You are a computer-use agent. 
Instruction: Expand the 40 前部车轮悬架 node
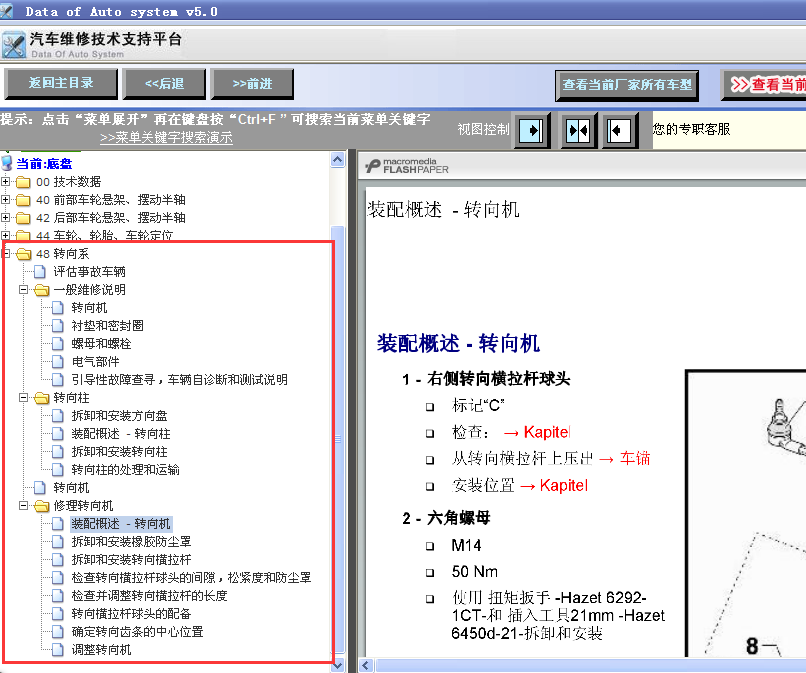click(x=5, y=199)
